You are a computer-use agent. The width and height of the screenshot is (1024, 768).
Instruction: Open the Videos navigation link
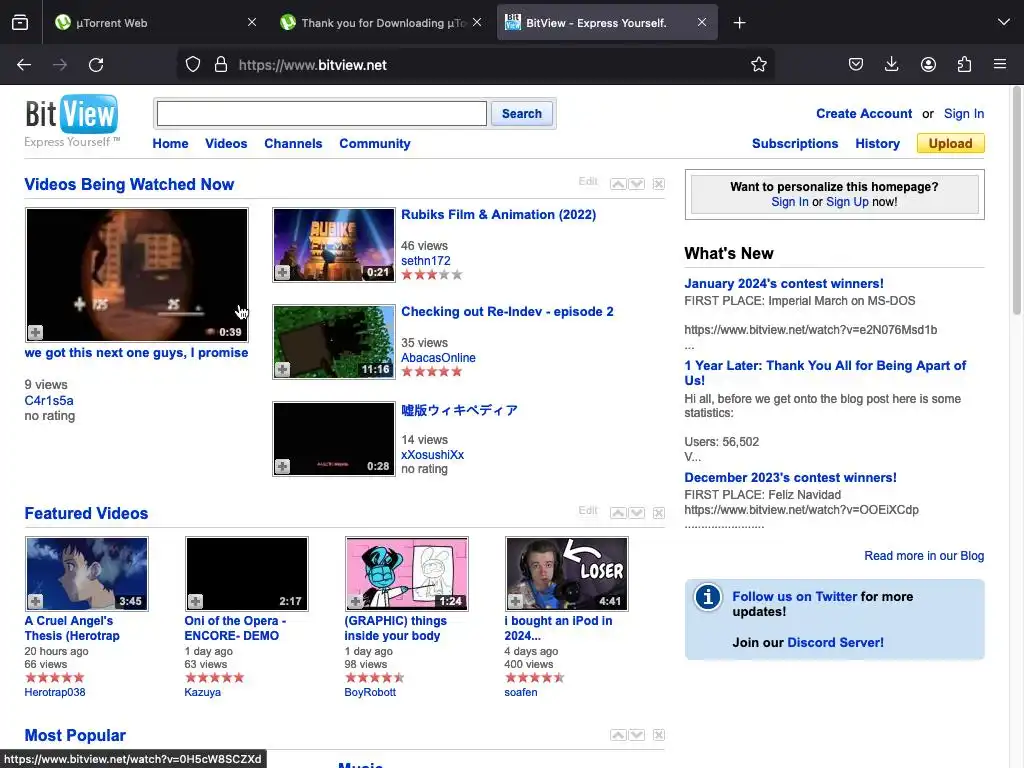coord(226,144)
